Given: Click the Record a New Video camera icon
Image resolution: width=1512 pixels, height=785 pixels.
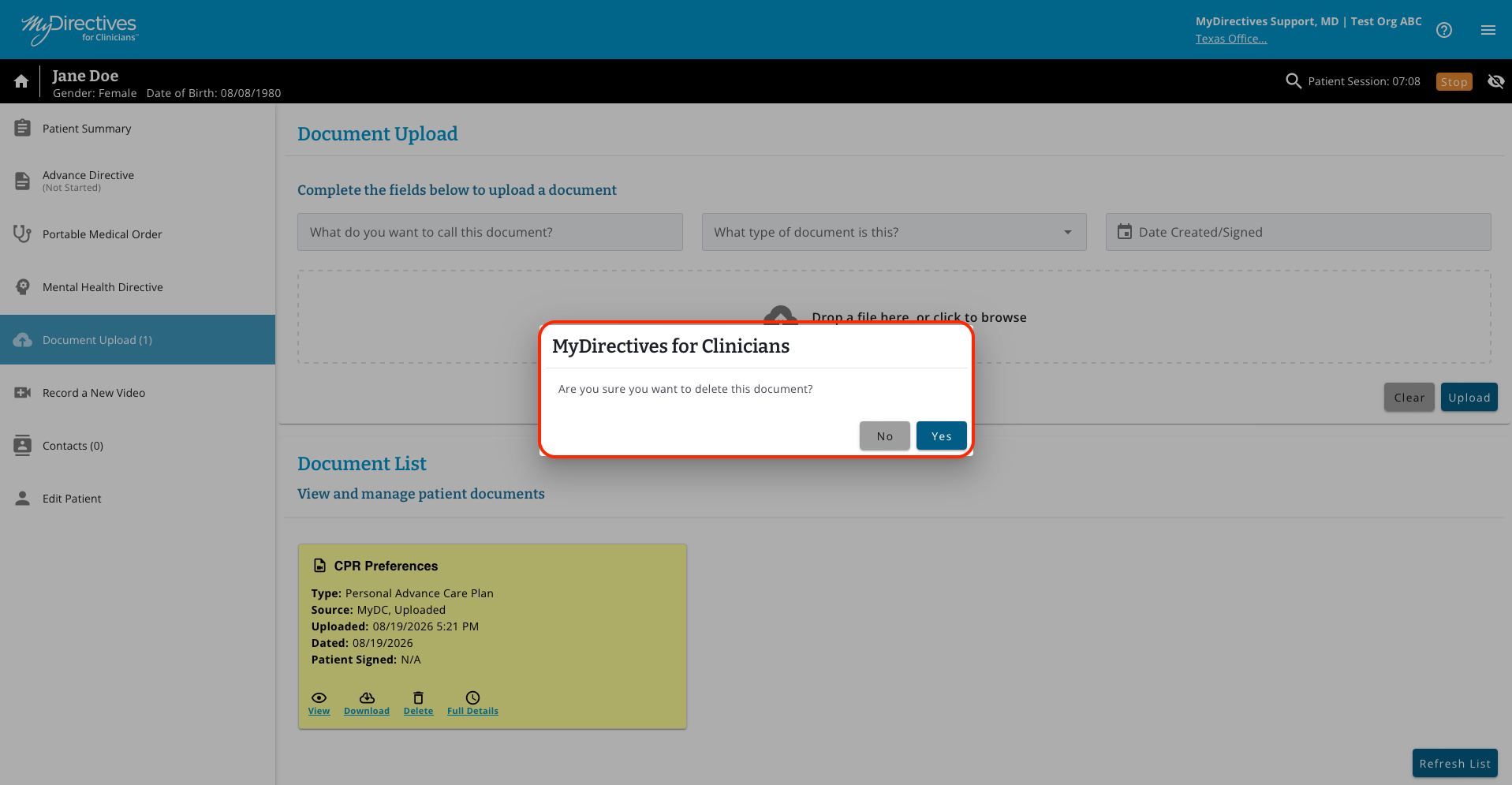Looking at the screenshot, I should point(23,393).
